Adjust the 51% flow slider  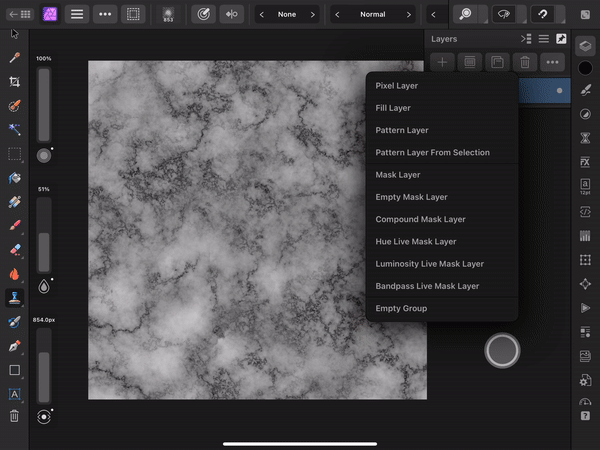point(44,235)
